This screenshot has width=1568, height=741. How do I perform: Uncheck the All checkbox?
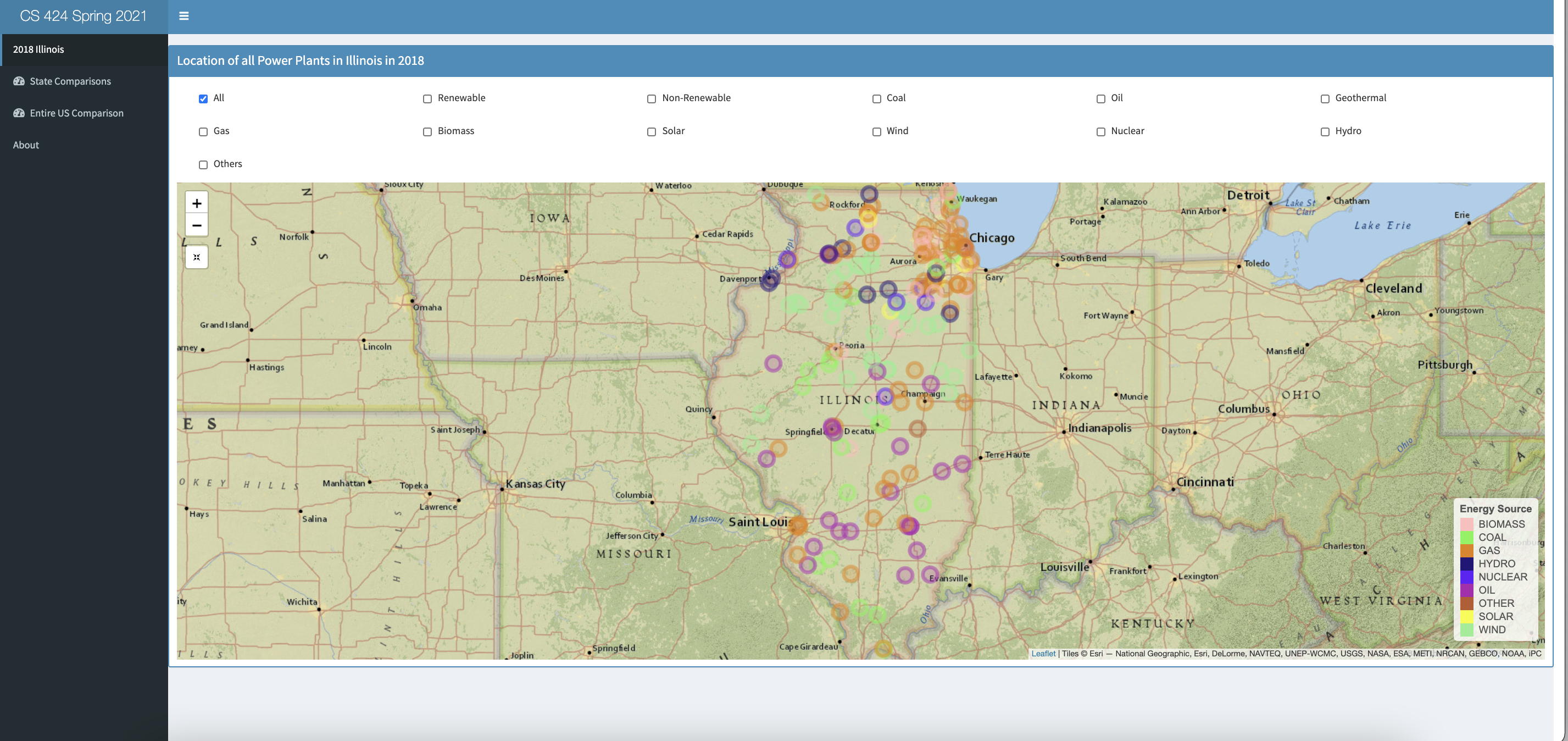coord(203,98)
